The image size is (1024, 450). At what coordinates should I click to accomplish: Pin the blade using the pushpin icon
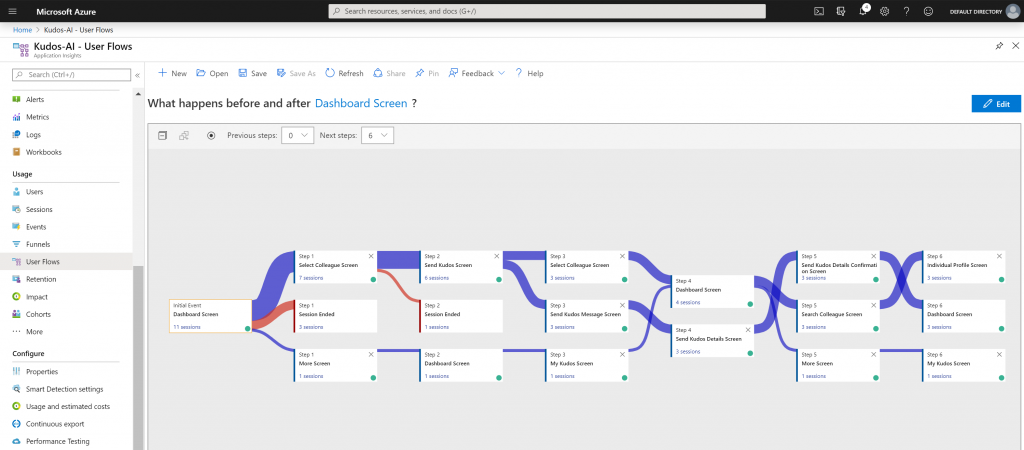point(999,46)
